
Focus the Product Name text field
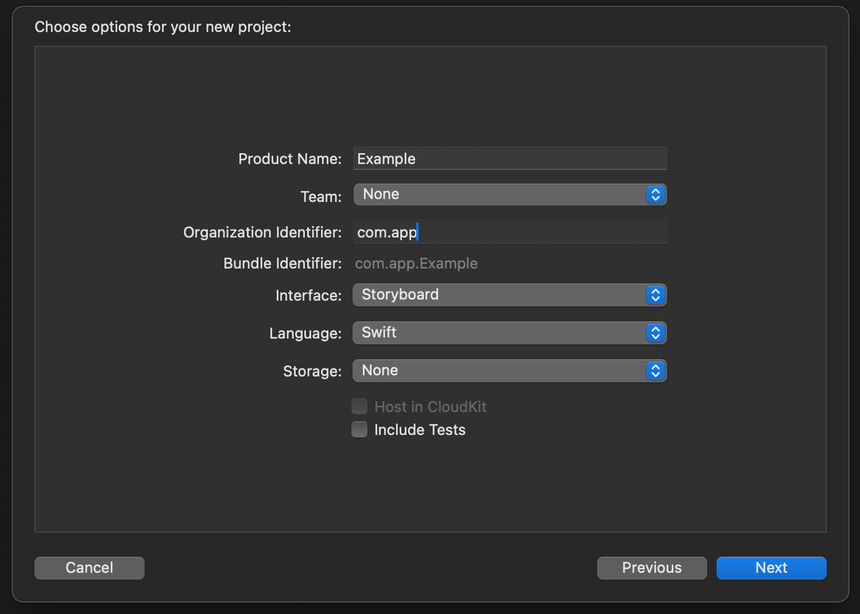pos(510,159)
